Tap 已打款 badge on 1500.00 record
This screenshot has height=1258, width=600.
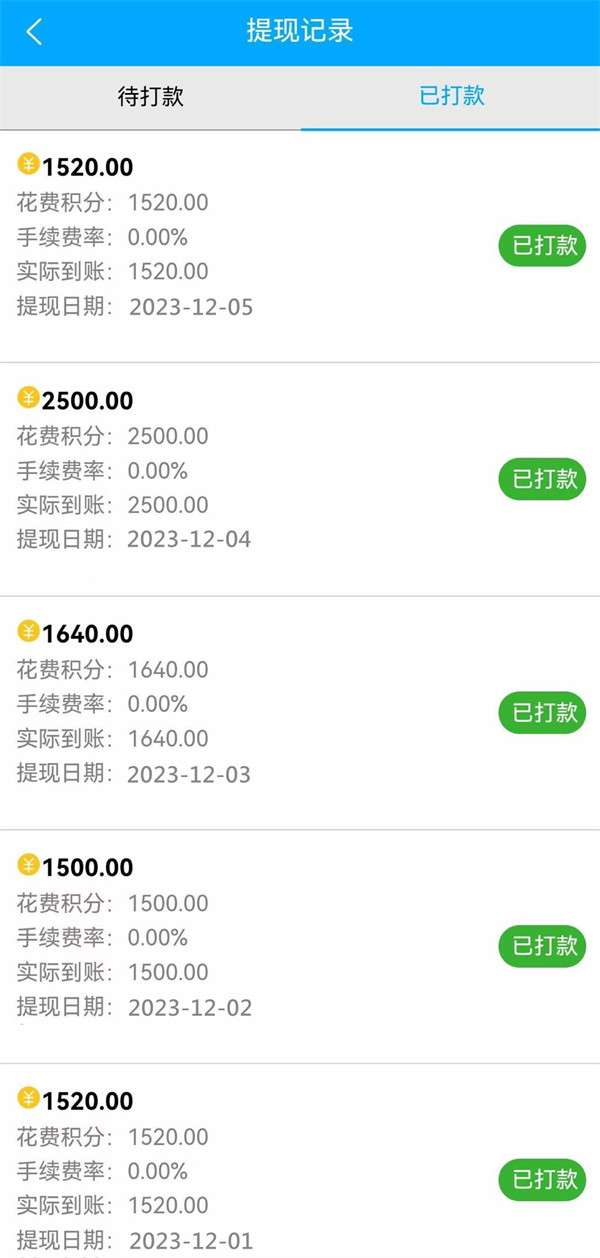(542, 946)
